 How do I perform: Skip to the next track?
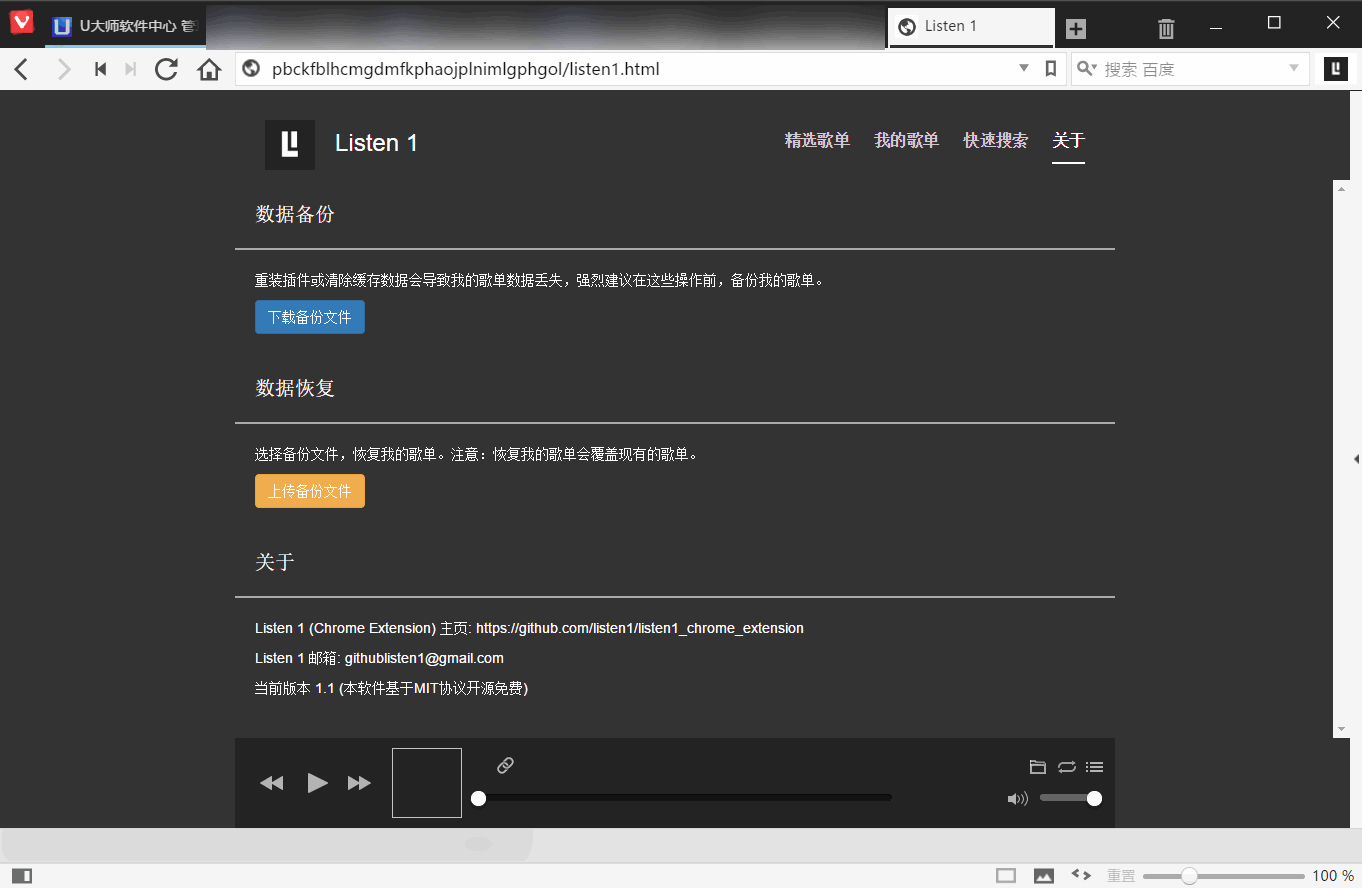point(359,783)
